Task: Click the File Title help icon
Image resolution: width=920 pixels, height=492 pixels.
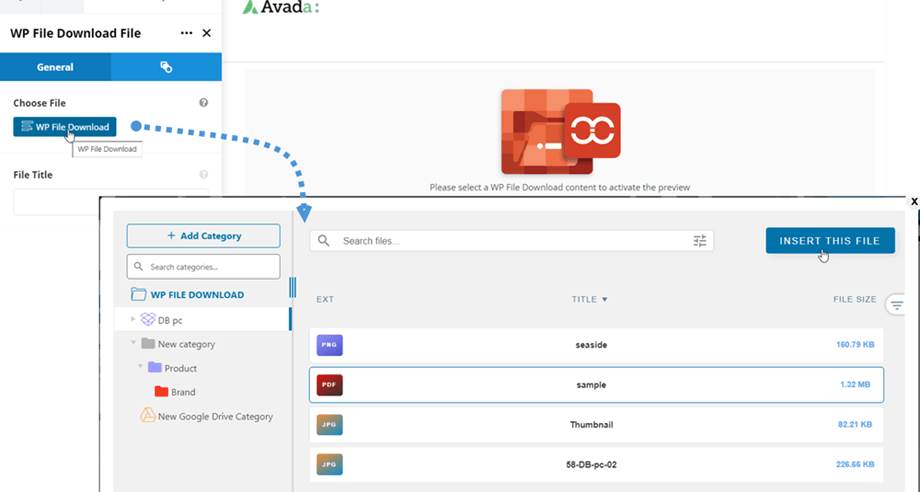Action: [204, 175]
